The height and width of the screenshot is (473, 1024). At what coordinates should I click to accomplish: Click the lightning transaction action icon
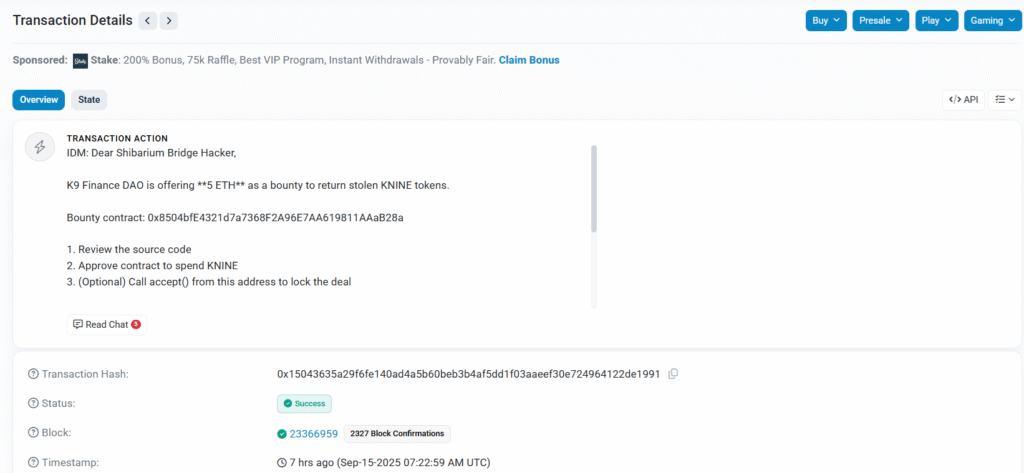click(x=39, y=147)
